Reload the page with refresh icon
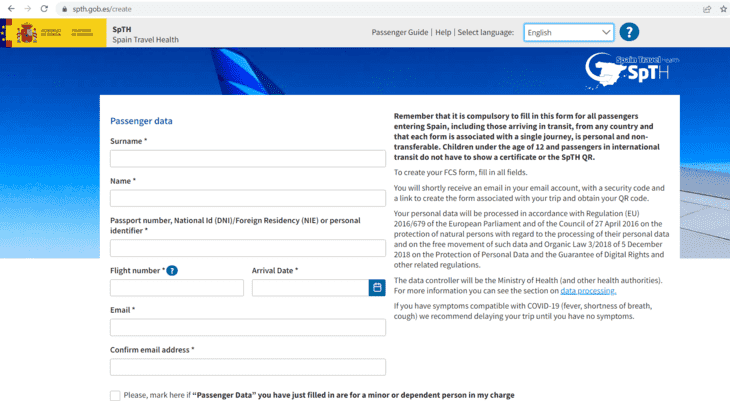The height and width of the screenshot is (401, 730). point(44,9)
